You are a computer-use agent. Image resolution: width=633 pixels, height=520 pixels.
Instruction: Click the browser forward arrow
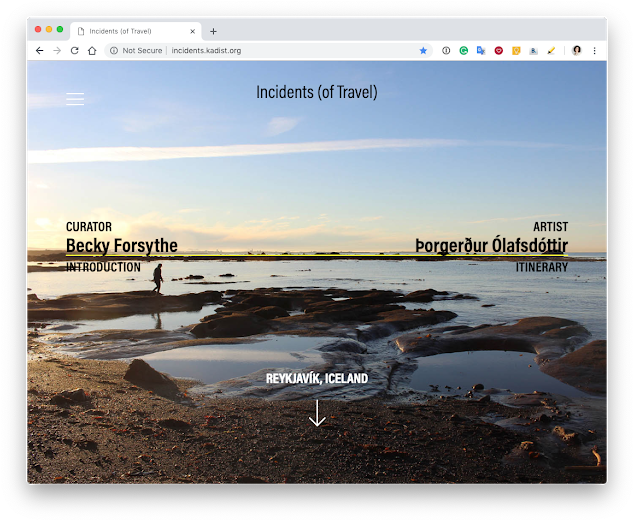pos(57,50)
